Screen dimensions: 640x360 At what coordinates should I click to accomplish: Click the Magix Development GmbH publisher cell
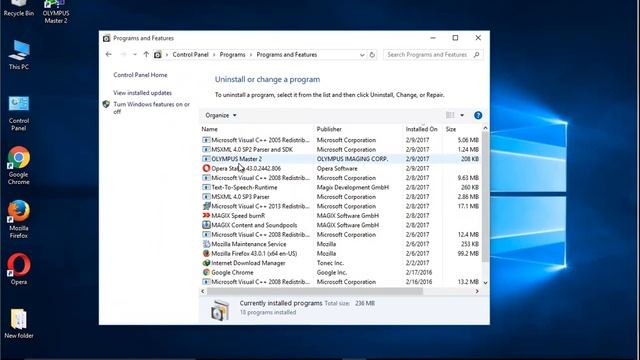point(353,187)
